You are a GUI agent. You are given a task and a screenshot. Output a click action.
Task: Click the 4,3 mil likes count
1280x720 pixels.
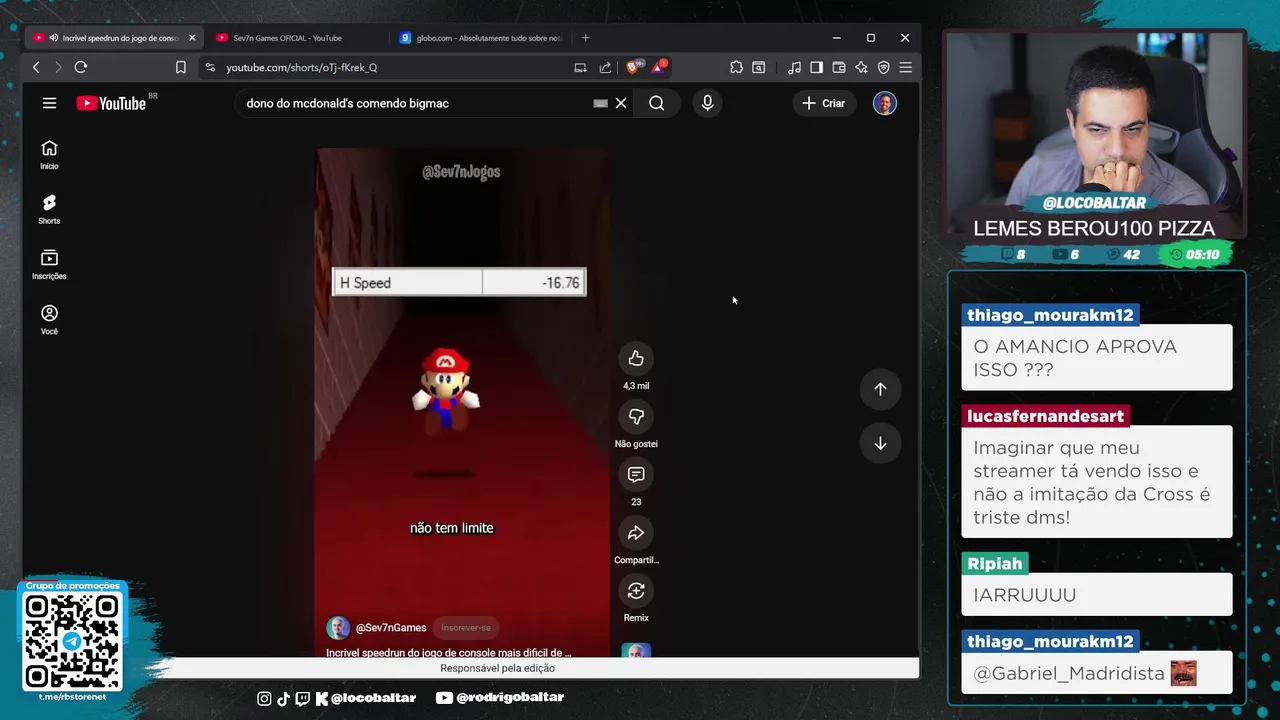tap(636, 386)
